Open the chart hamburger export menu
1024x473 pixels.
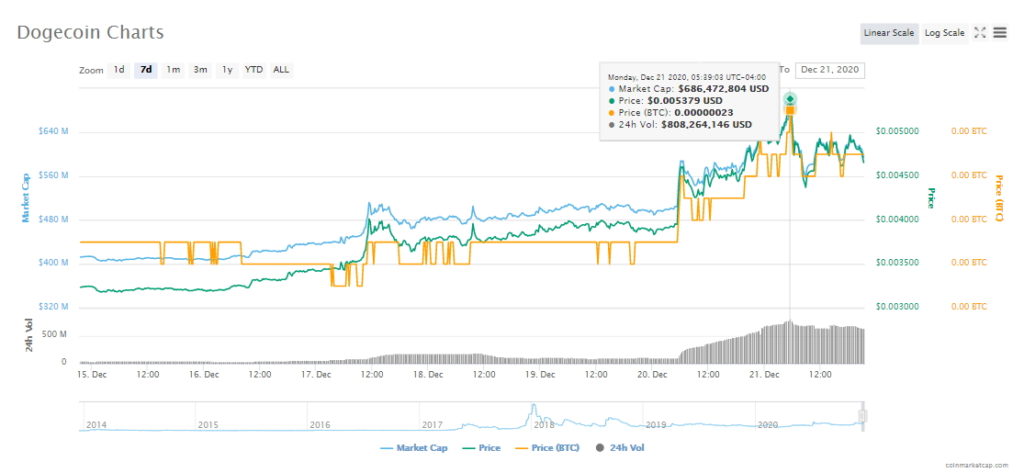pos(1000,33)
